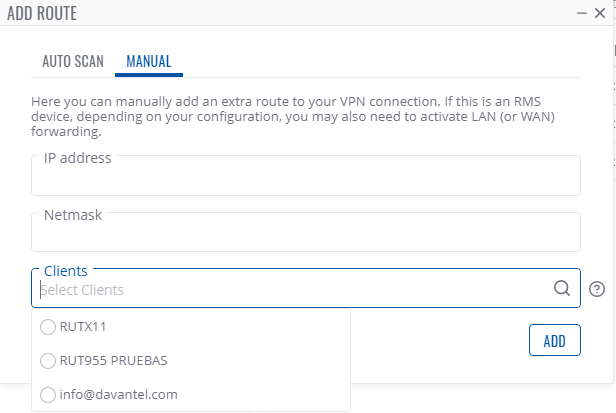
Task: Click into the Netmask input box
Action: pos(306,237)
